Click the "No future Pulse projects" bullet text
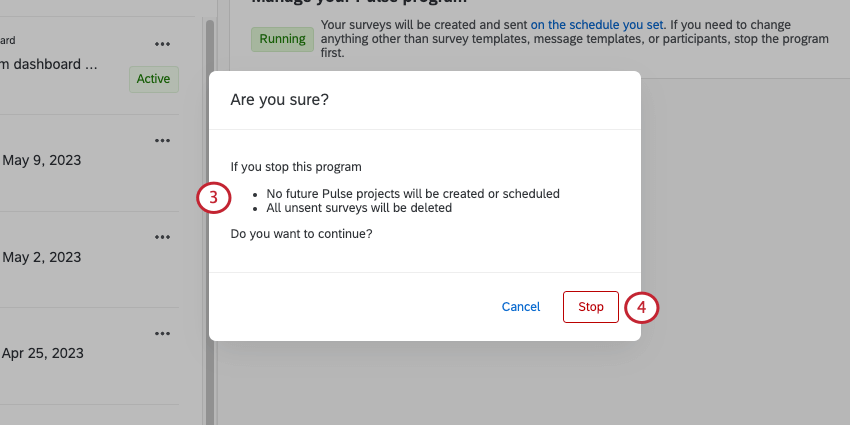 (x=413, y=194)
